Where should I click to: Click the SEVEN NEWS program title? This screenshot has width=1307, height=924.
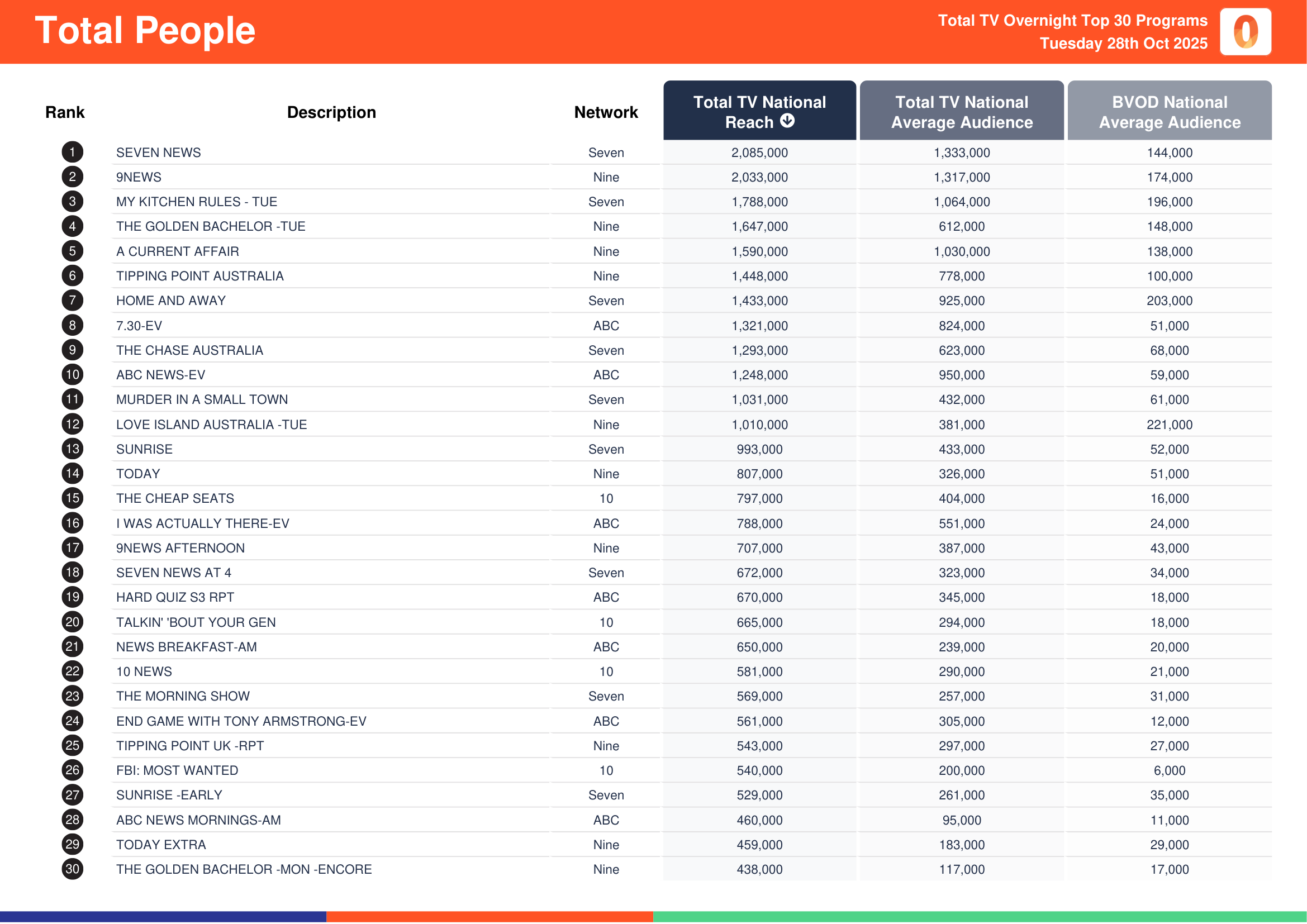tap(158, 153)
